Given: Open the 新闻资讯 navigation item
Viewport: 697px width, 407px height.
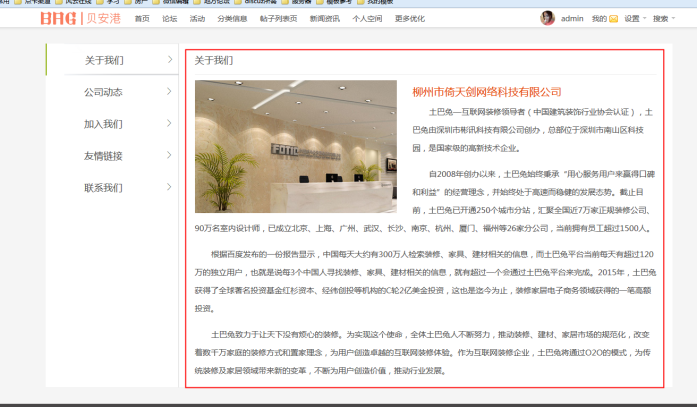Looking at the screenshot, I should point(324,19).
